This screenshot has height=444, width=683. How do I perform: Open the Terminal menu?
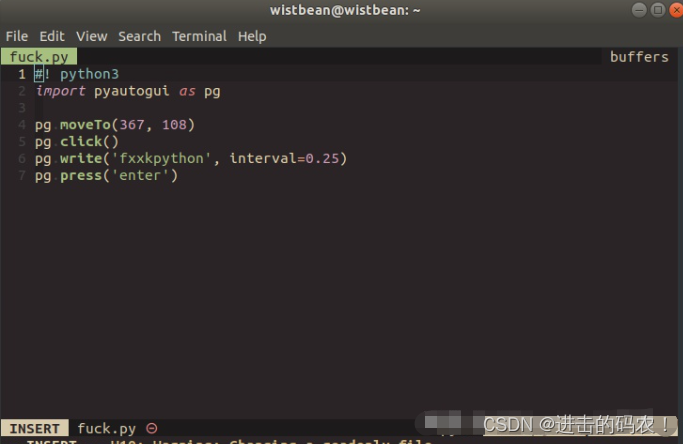pyautogui.click(x=199, y=36)
